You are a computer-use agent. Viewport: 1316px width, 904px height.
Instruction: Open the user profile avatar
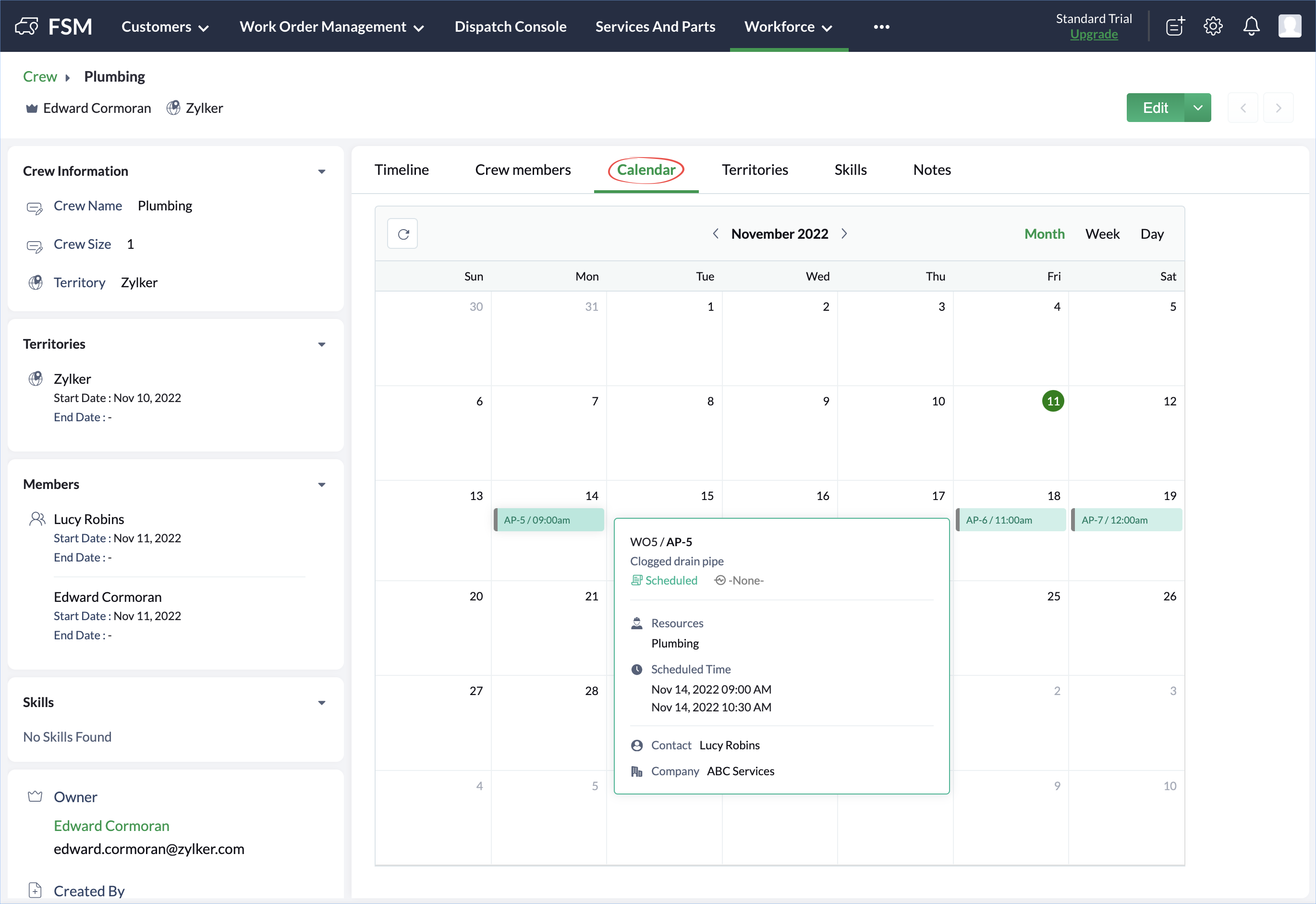coord(1290,26)
